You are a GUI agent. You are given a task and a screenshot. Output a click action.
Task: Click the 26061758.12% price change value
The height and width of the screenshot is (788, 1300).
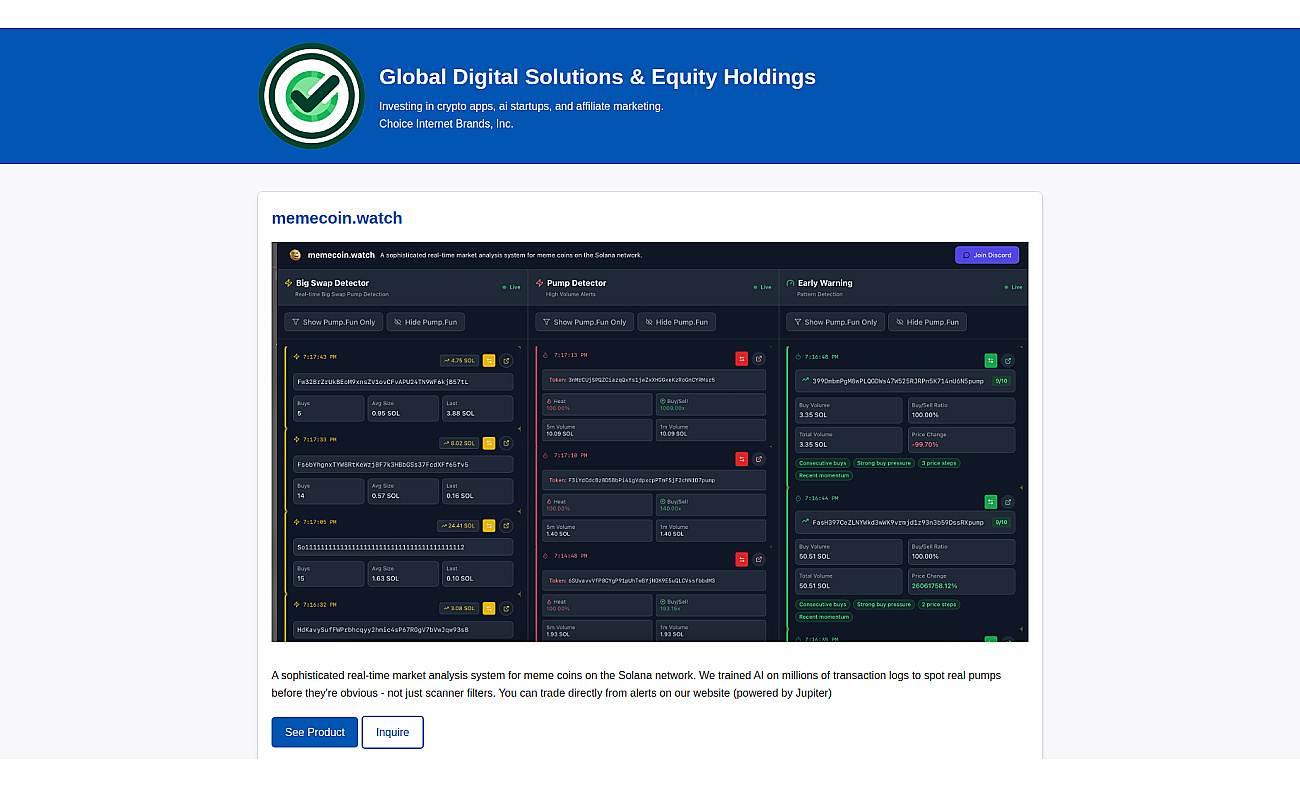pos(935,586)
